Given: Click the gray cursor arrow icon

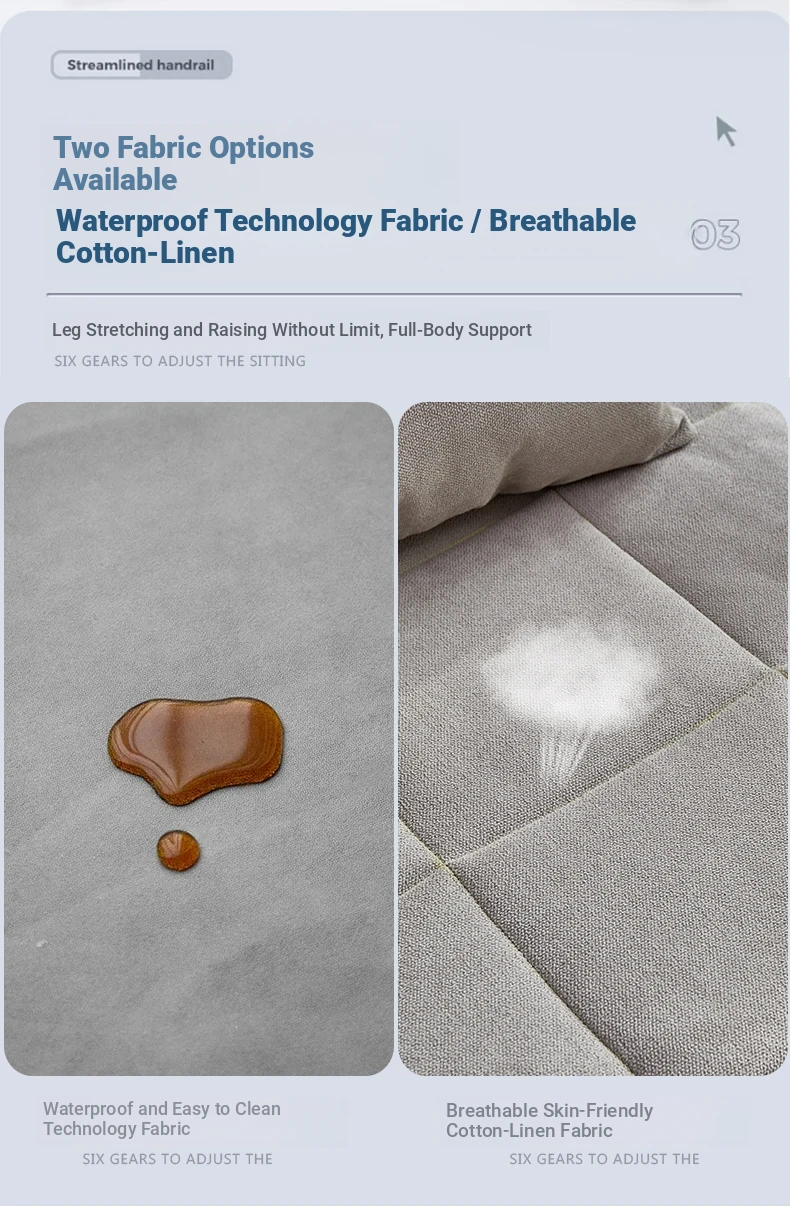Looking at the screenshot, I should click(x=726, y=131).
